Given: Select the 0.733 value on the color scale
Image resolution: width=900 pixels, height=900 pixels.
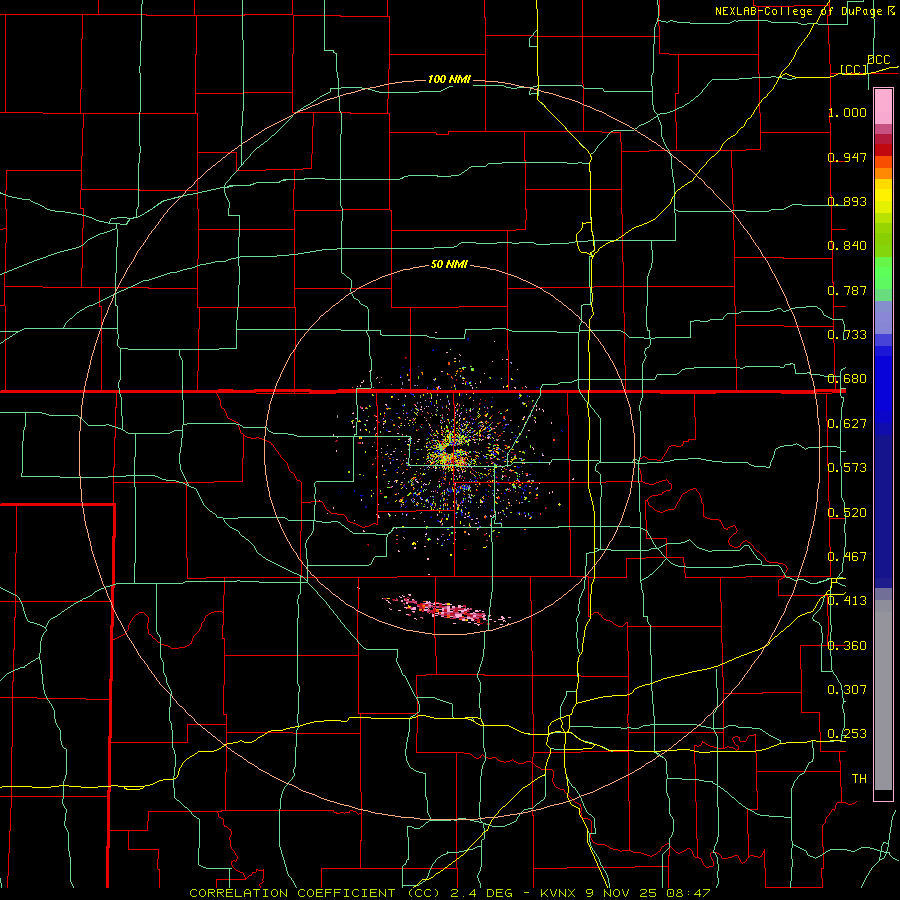Looking at the screenshot, I should tap(847, 335).
